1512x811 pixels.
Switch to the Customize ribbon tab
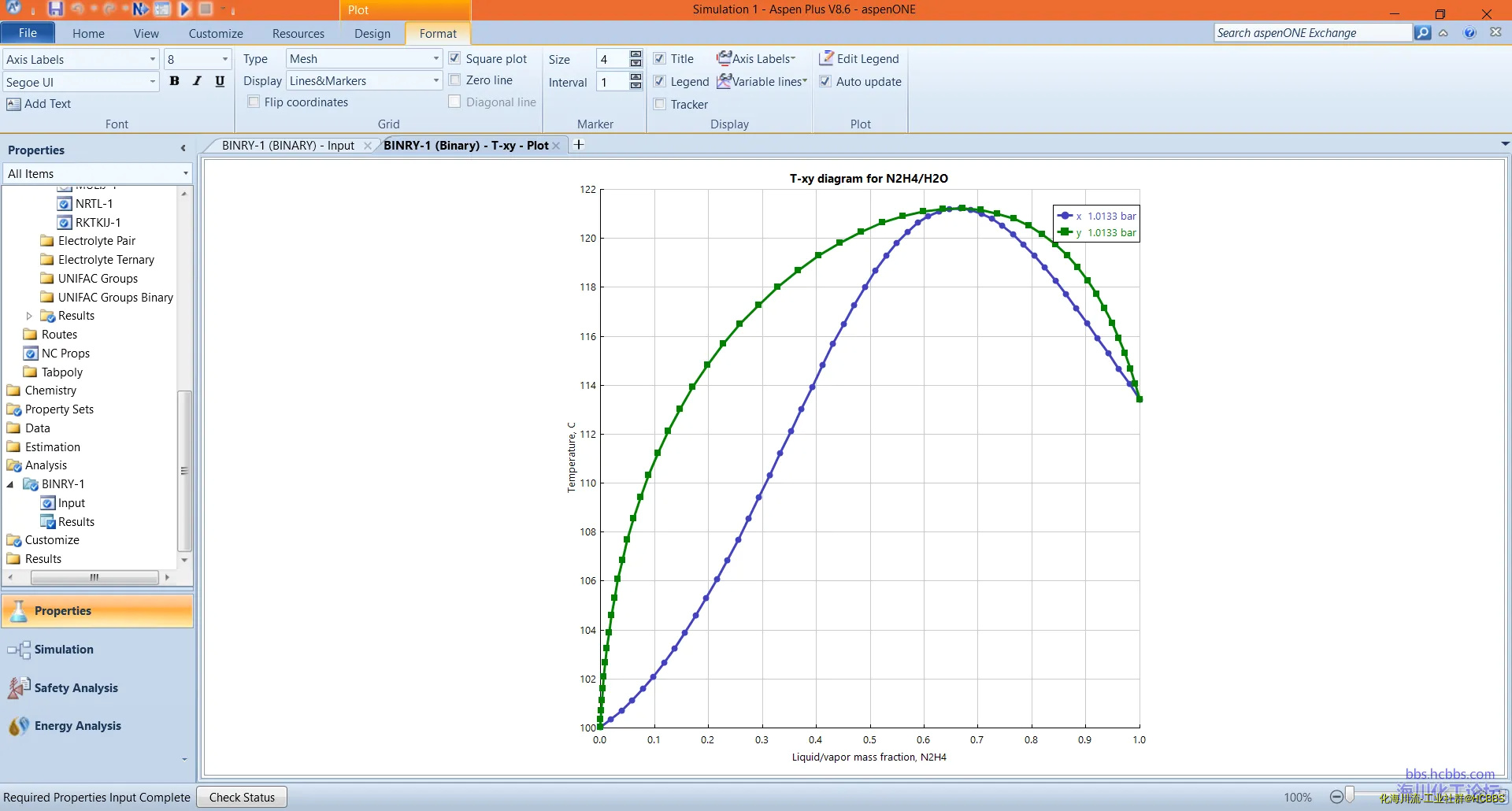pos(216,33)
